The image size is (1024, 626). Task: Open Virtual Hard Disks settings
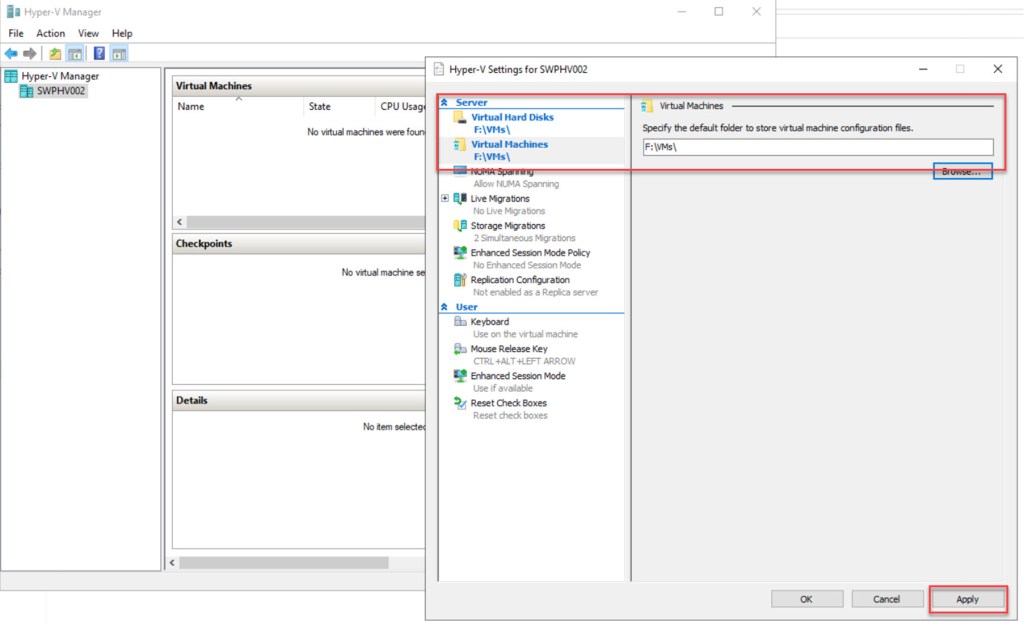click(x=511, y=118)
